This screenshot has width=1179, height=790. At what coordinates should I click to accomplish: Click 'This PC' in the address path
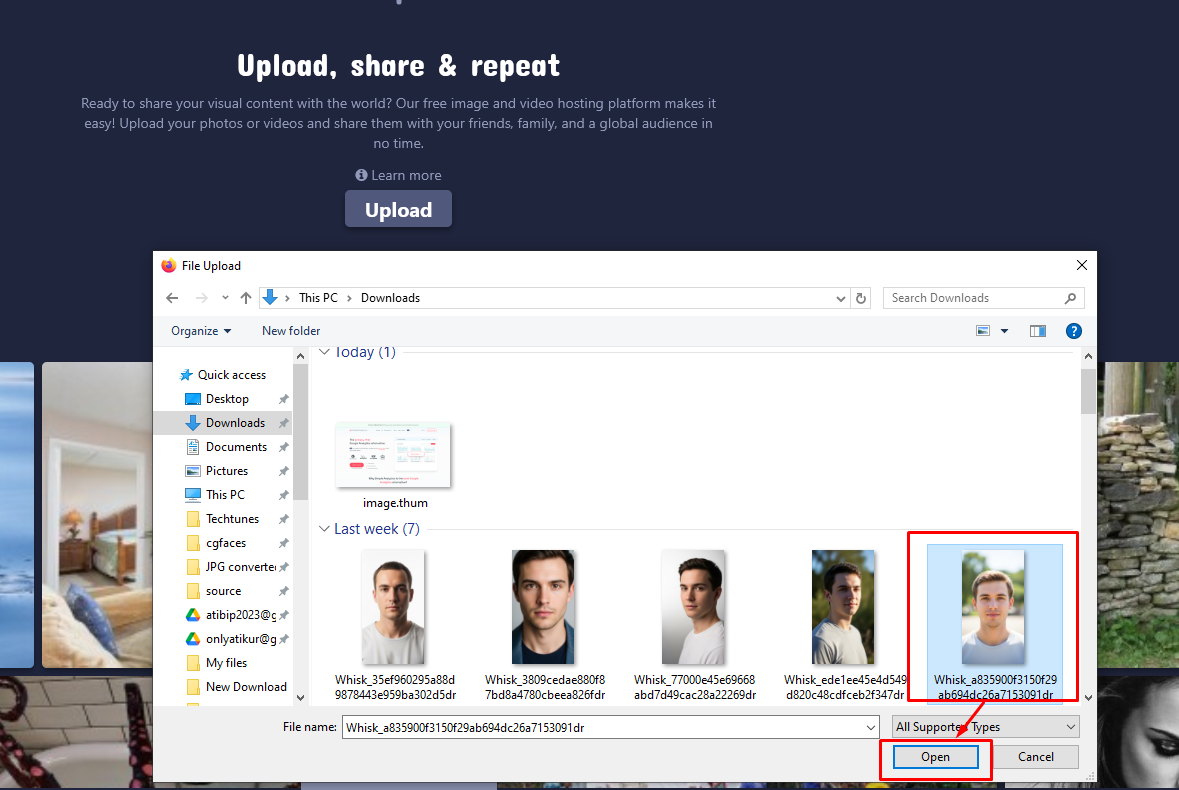click(318, 298)
